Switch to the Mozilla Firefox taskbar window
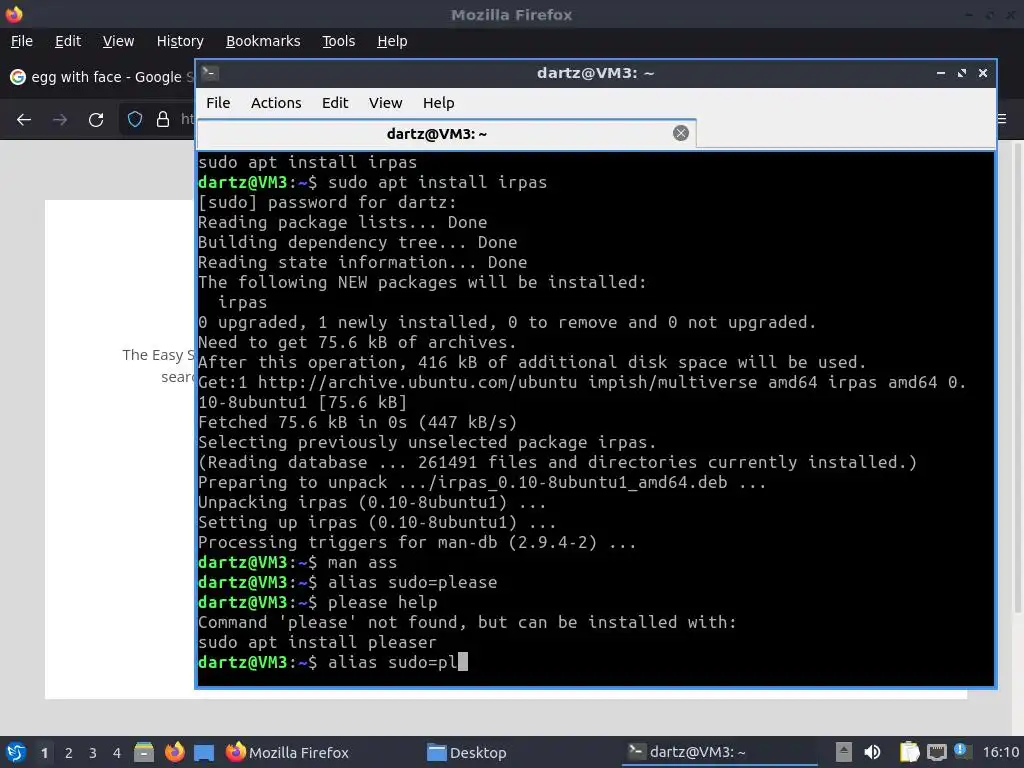 pyautogui.click(x=287, y=753)
